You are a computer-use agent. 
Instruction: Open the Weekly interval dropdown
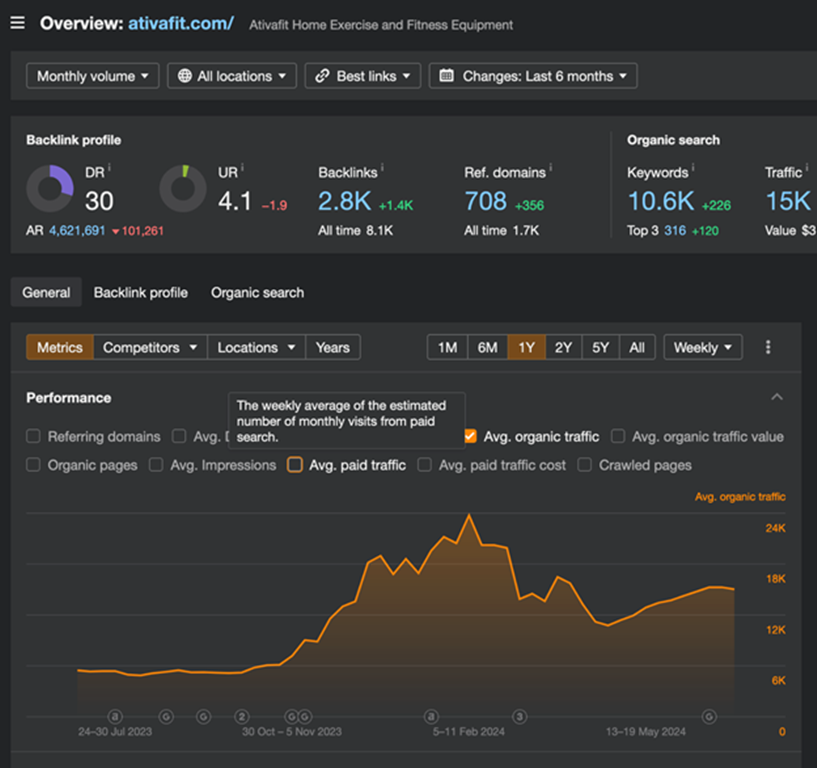[x=703, y=347]
